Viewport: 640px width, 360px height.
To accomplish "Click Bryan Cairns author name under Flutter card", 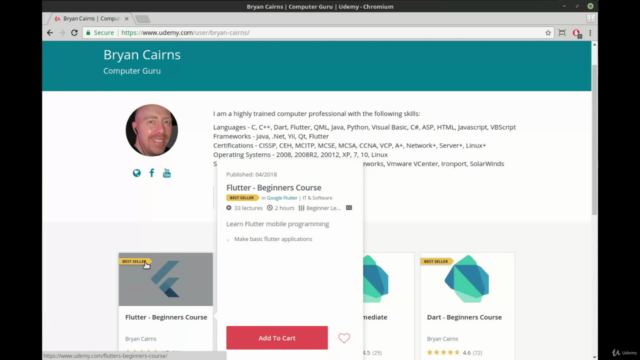I will 141,339.
